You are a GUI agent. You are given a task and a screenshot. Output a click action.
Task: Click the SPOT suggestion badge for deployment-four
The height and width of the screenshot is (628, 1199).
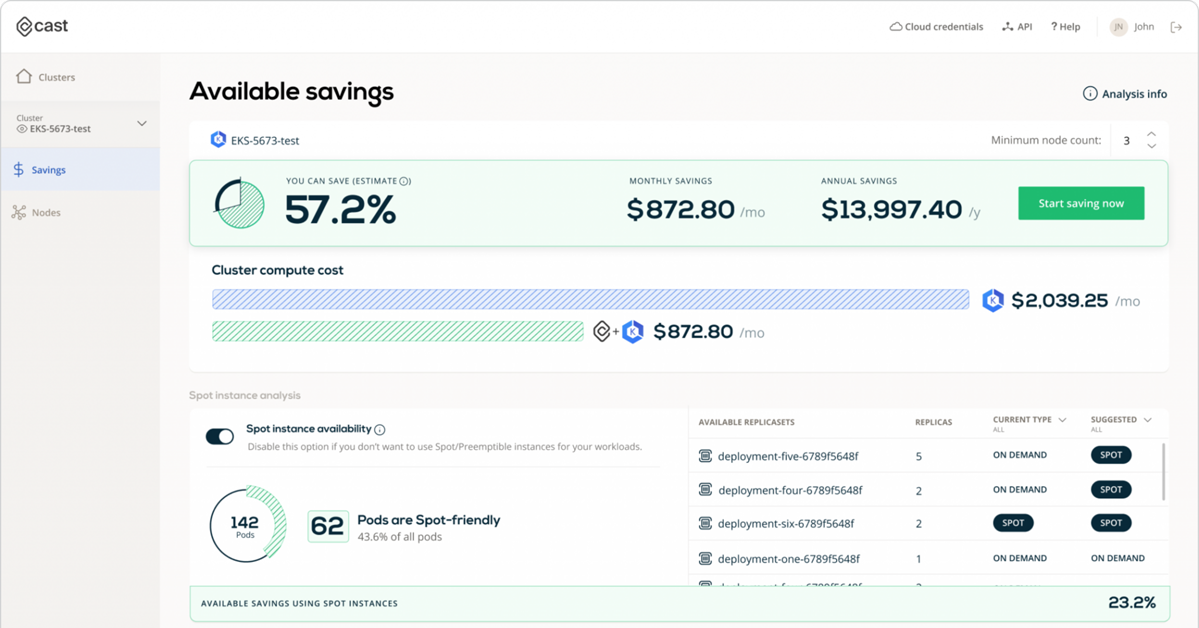tap(1110, 490)
